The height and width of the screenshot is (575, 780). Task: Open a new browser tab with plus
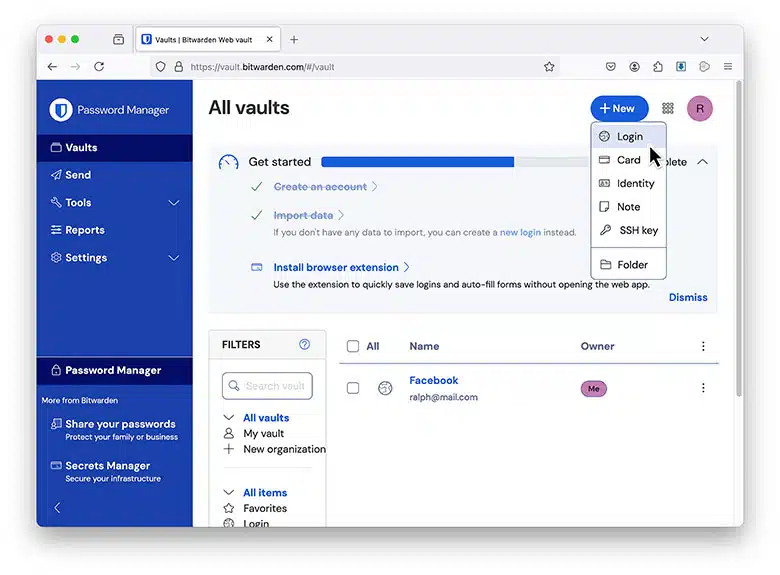point(294,39)
